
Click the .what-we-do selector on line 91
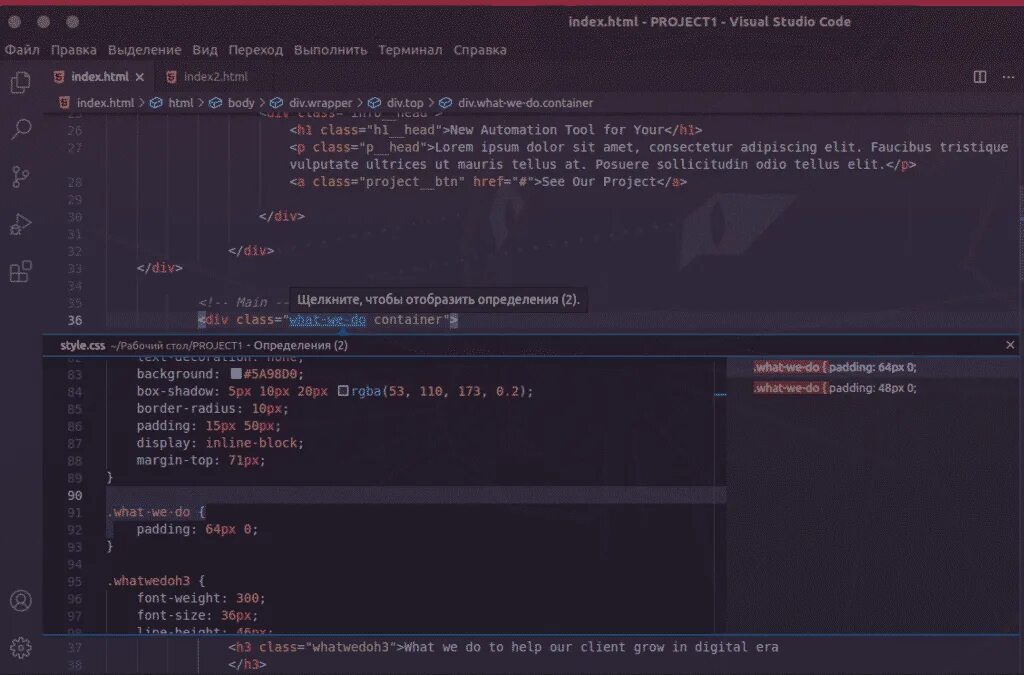148,512
